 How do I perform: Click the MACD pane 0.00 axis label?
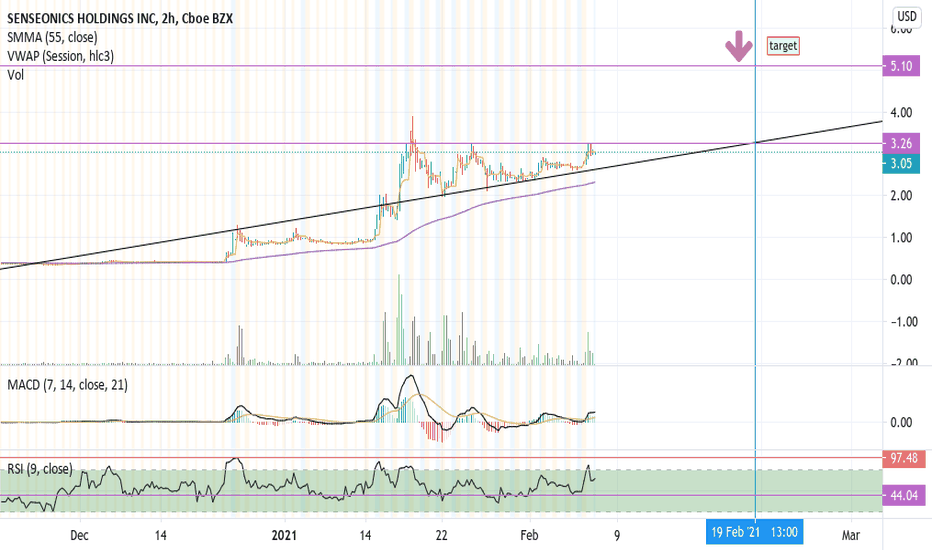coord(901,422)
